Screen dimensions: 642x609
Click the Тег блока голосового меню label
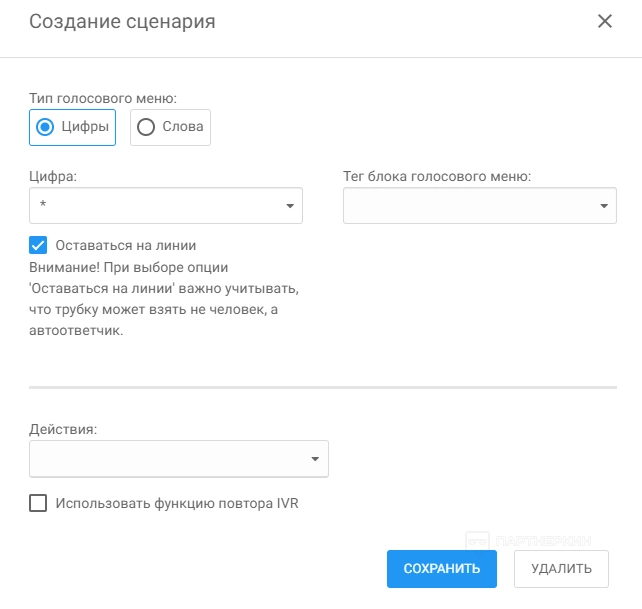pyautogui.click(x=437, y=176)
